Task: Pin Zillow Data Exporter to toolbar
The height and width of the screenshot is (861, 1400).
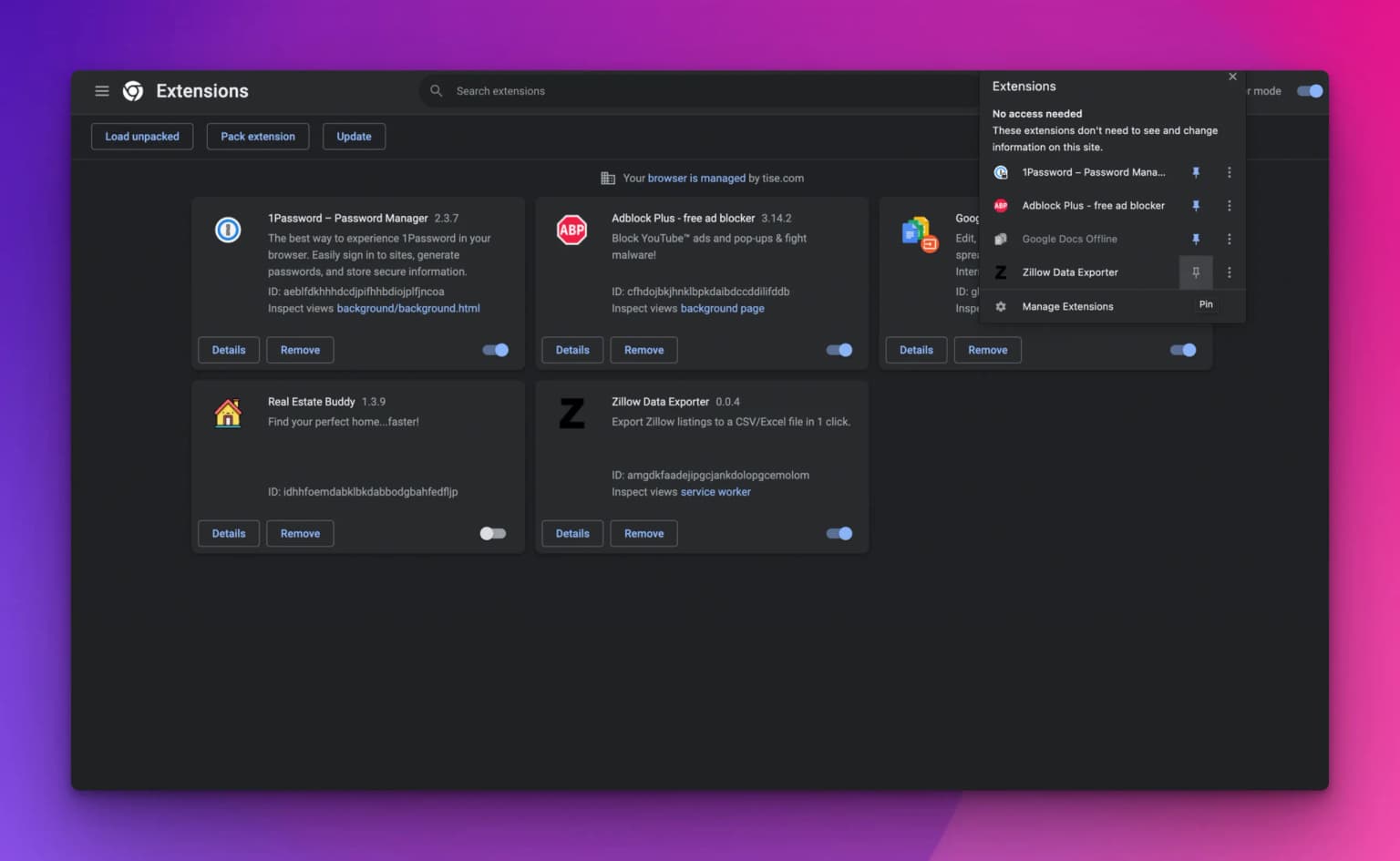Action: tap(1196, 272)
